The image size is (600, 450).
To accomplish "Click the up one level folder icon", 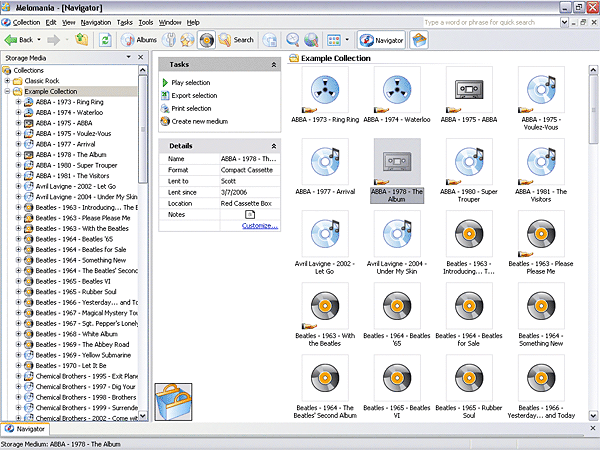I will click(x=82, y=39).
